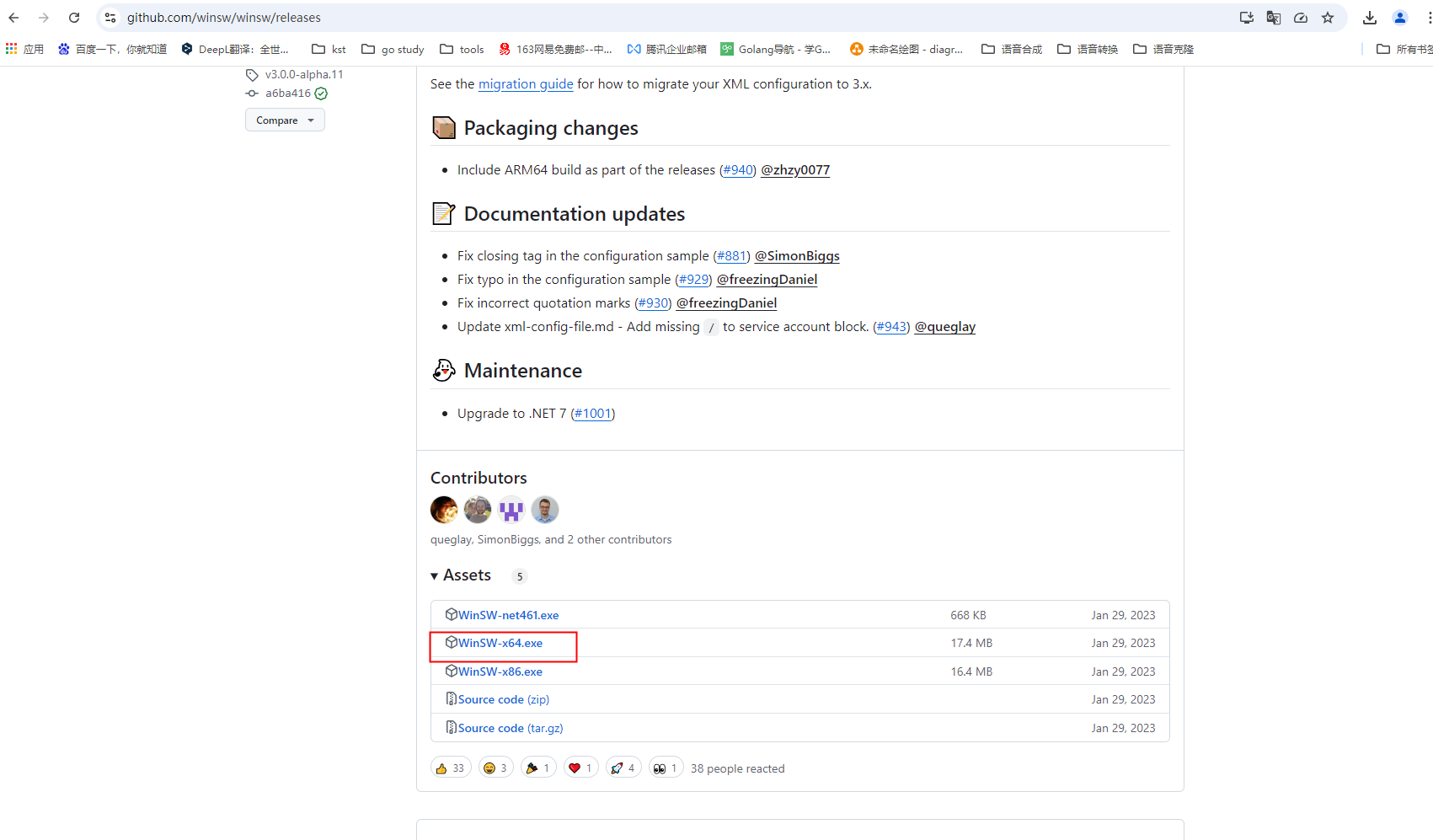Image resolution: width=1433 pixels, height=840 pixels.
Task: Download WinSW-x86.exe
Action: (x=500, y=671)
